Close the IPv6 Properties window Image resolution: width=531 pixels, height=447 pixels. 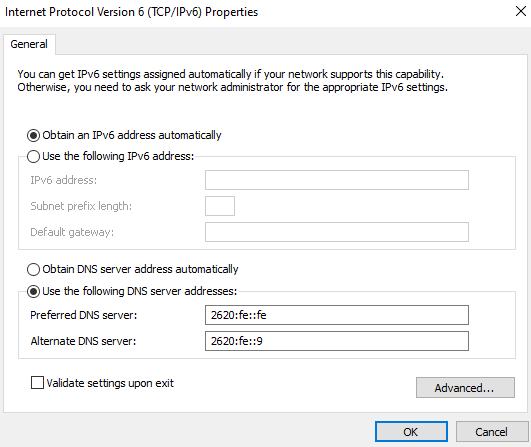[521, 11]
